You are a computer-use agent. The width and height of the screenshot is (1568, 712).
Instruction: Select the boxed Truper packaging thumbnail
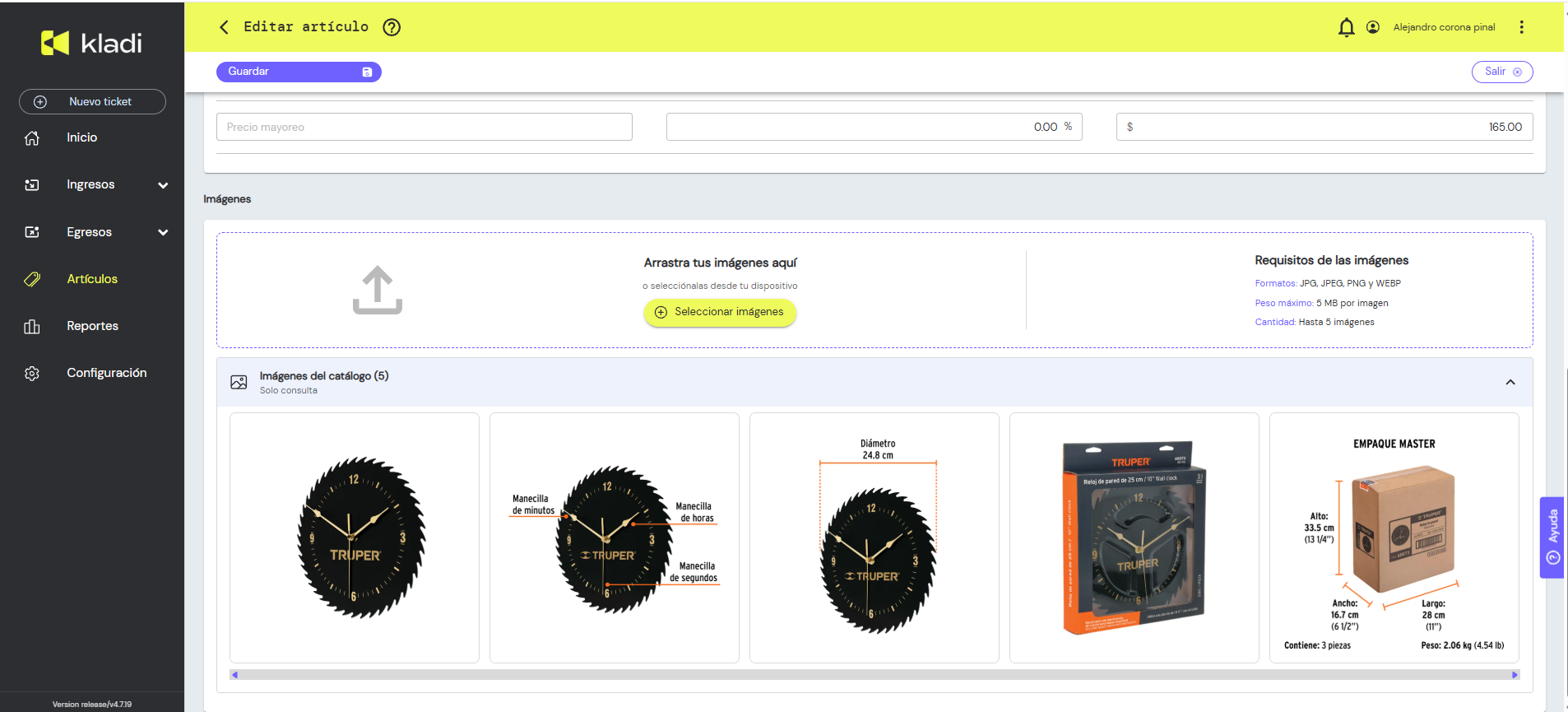[x=1134, y=537]
